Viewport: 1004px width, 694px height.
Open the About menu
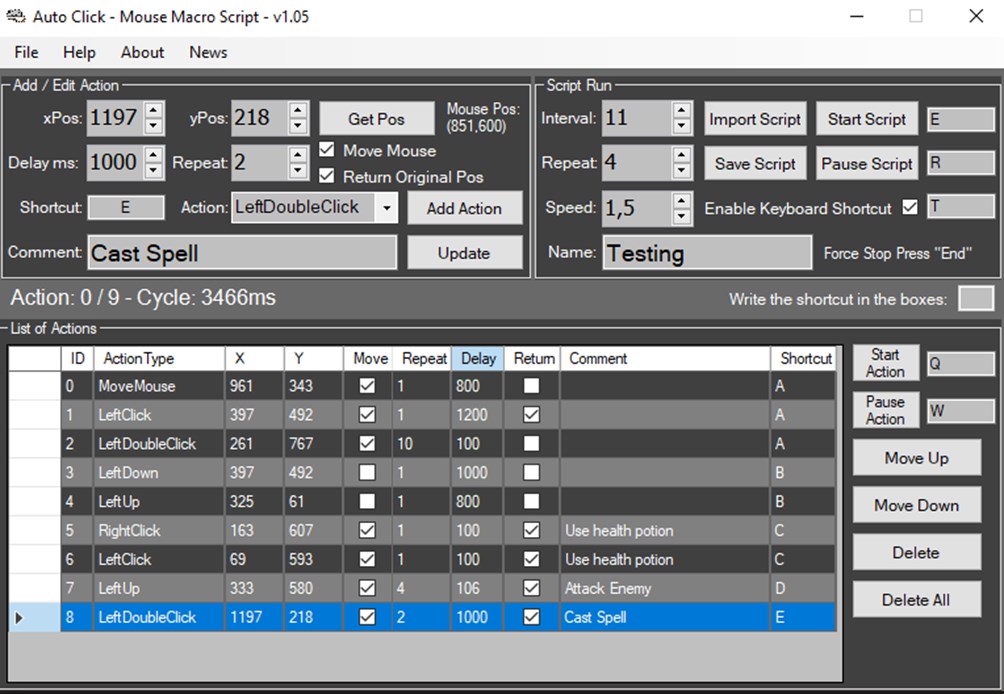tap(142, 52)
